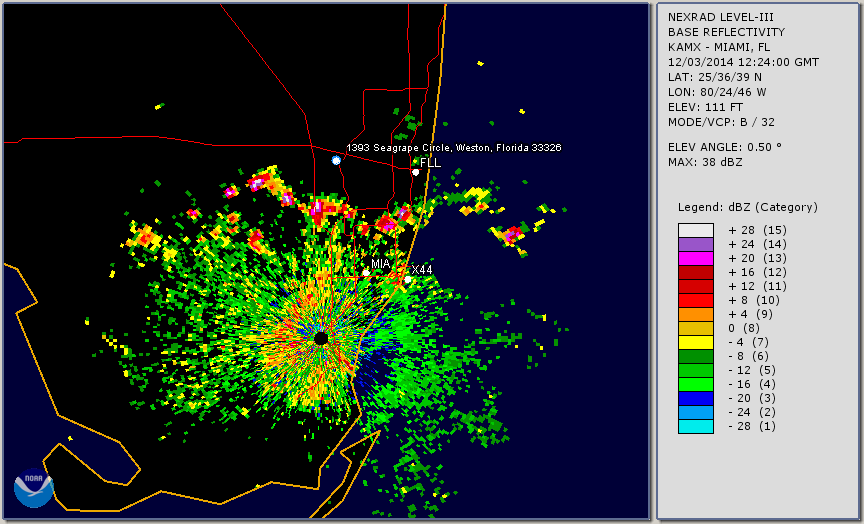Select the +8 (10) bright red swatch

[695, 300]
